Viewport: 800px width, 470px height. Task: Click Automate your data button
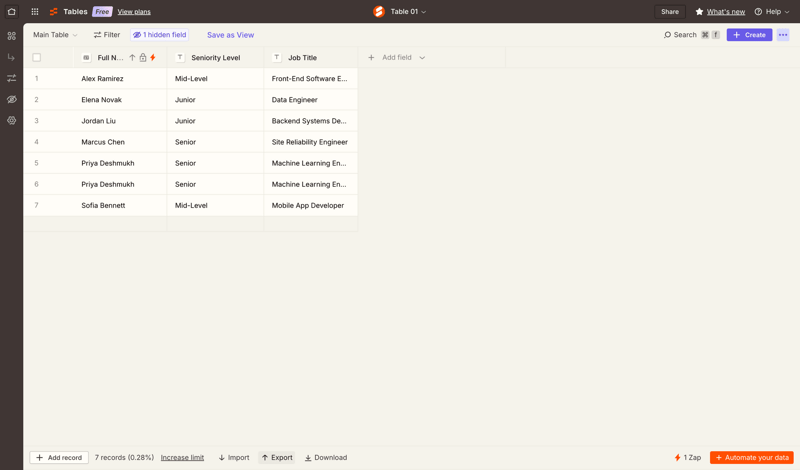click(x=752, y=458)
